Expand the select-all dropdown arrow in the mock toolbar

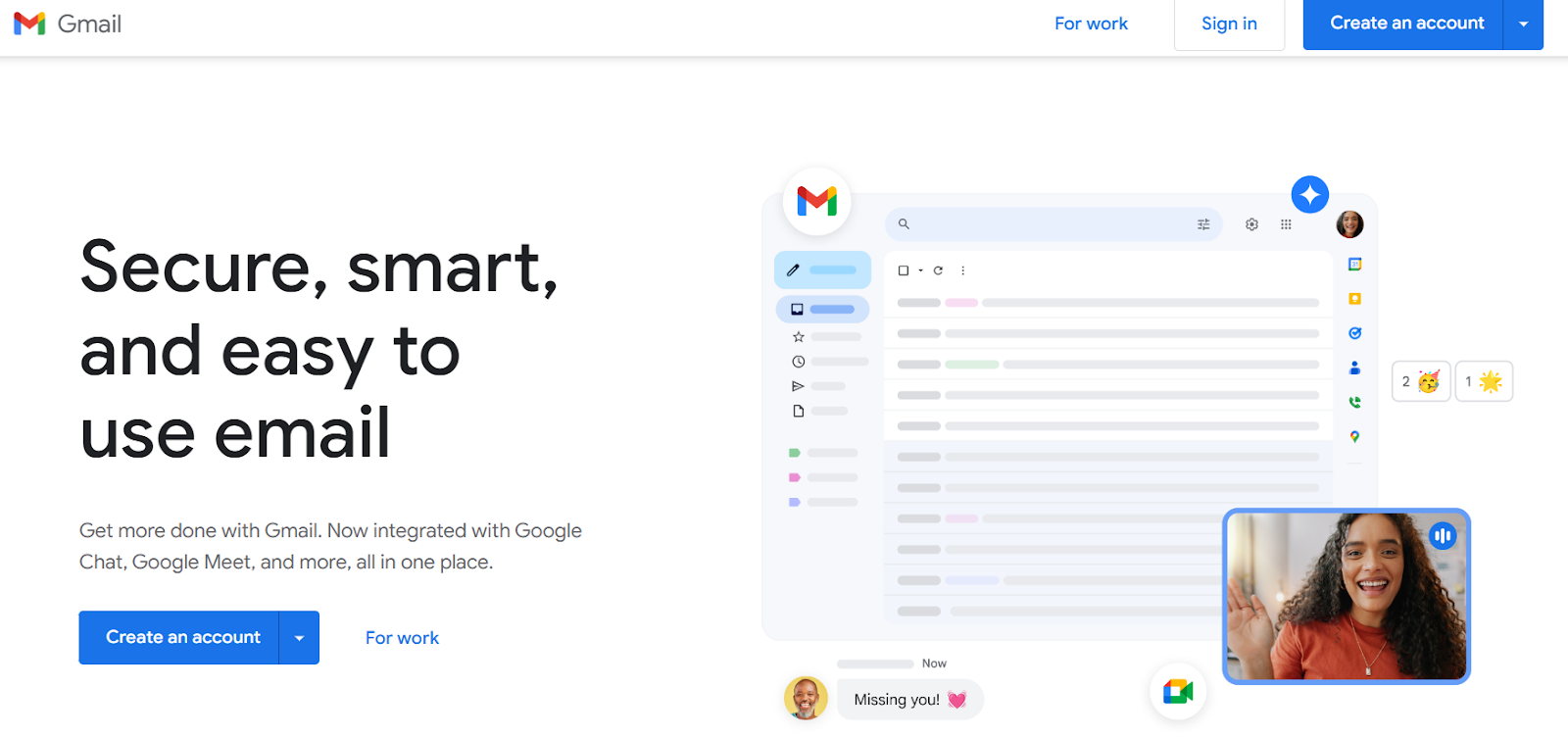tap(920, 270)
